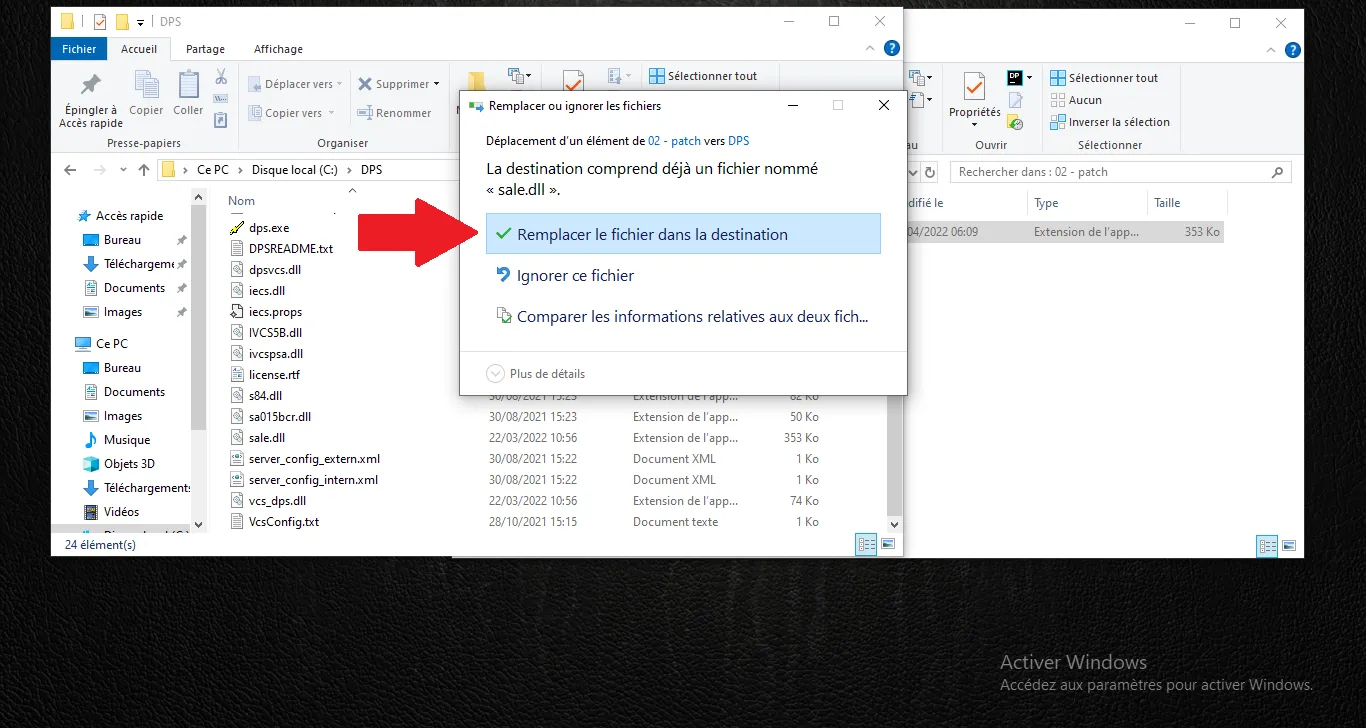Click the Épingler à Accès rapide pin icon
This screenshot has width=1366, height=728.
point(91,85)
